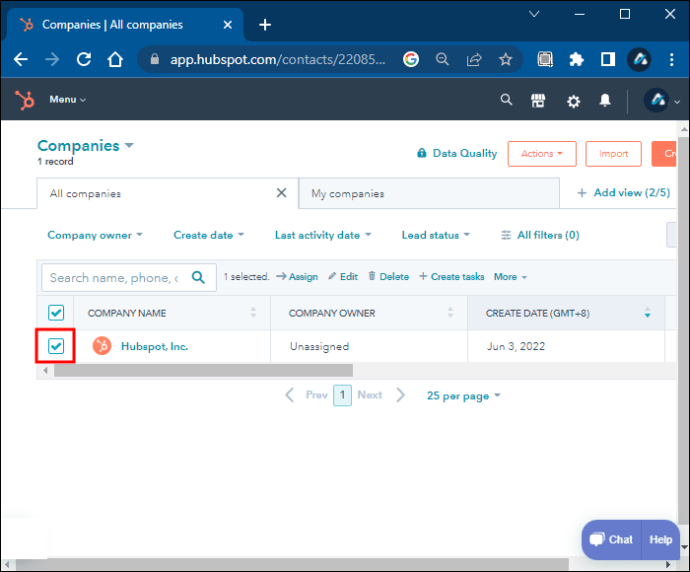This screenshot has height=572, width=690.
Task: Open Data Quality
Action: [x=457, y=153]
